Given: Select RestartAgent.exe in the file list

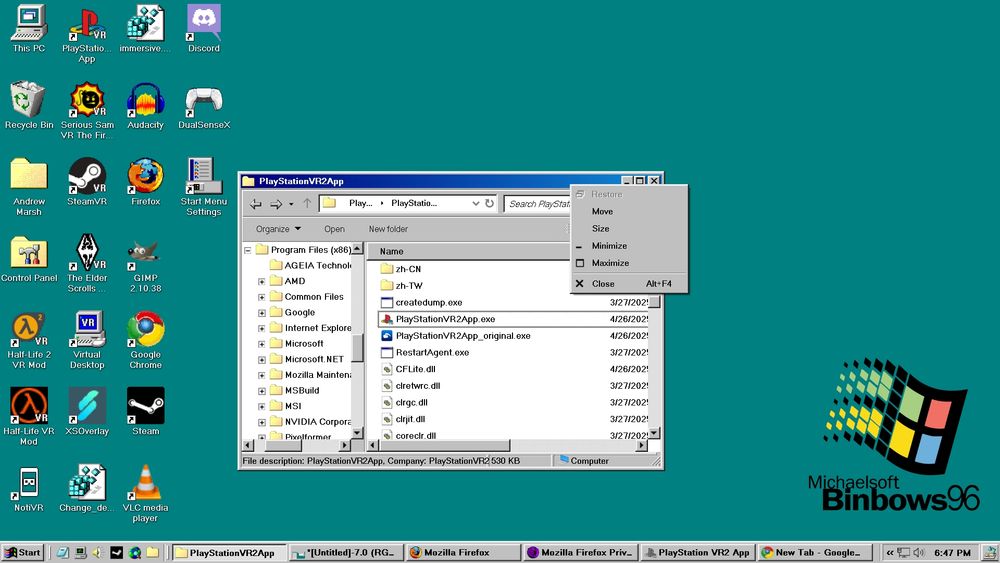Looking at the screenshot, I should pyautogui.click(x=425, y=352).
